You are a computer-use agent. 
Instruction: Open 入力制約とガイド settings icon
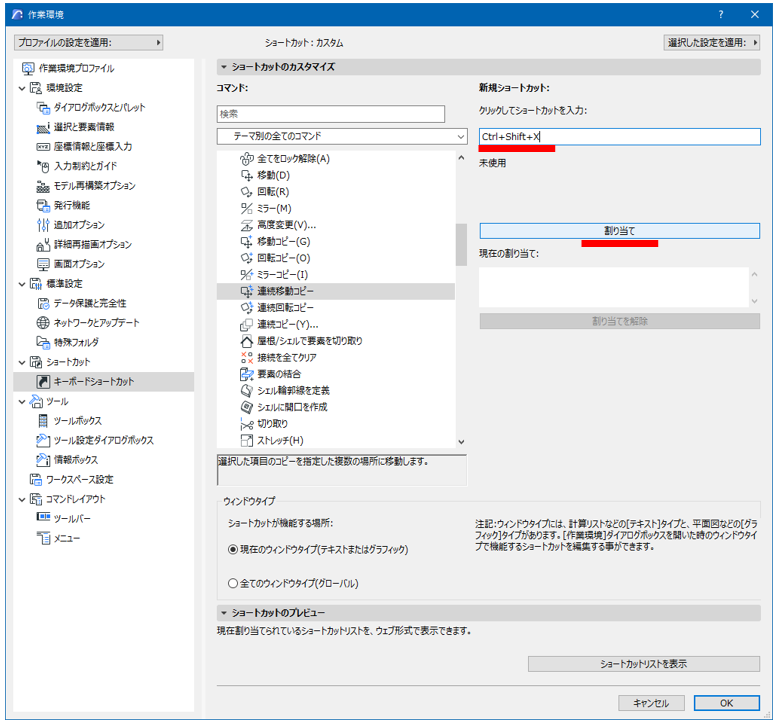point(44,166)
